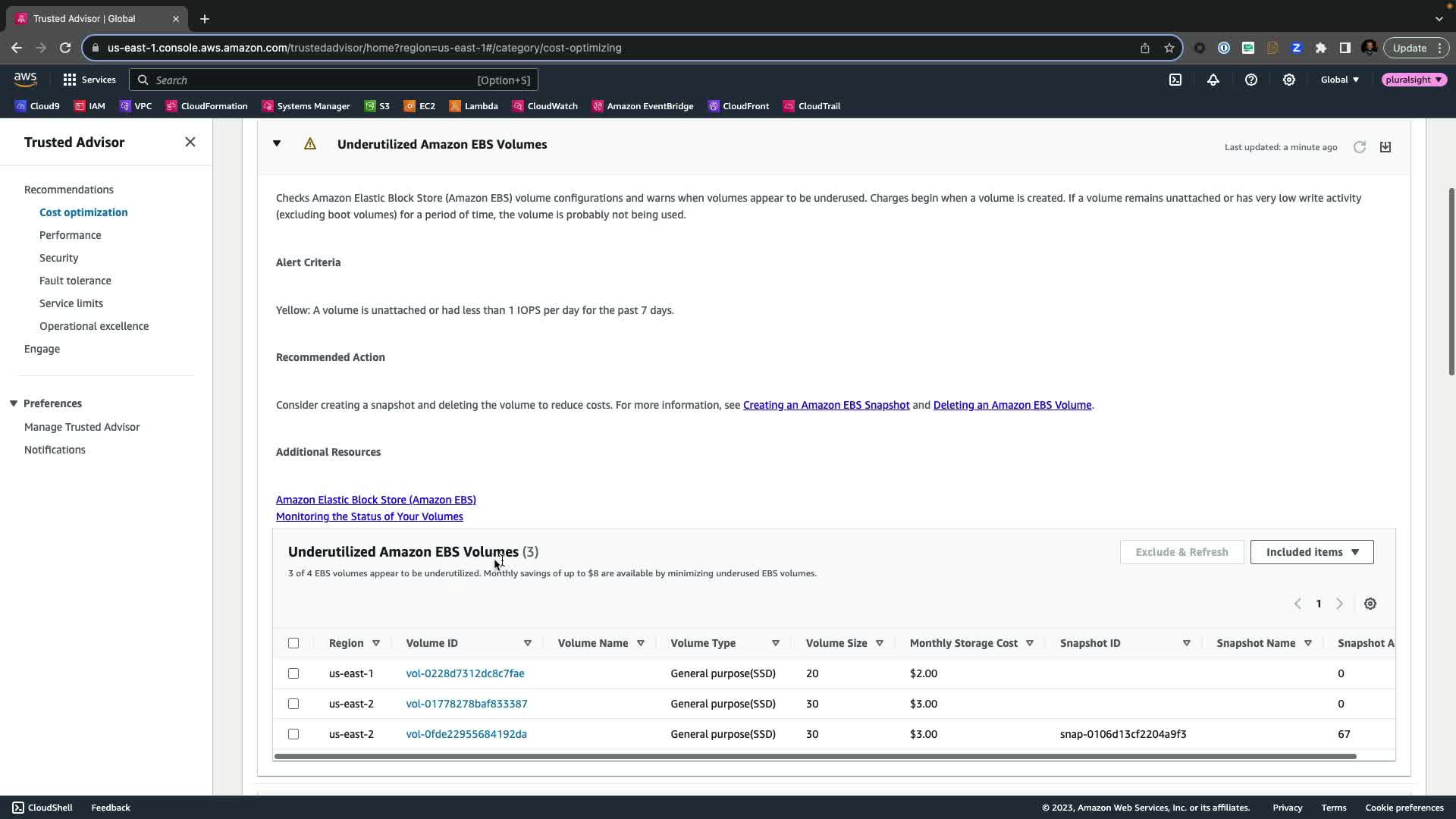The width and height of the screenshot is (1456, 819).
Task: Click the table horizontal scrollbar
Action: coord(815,756)
